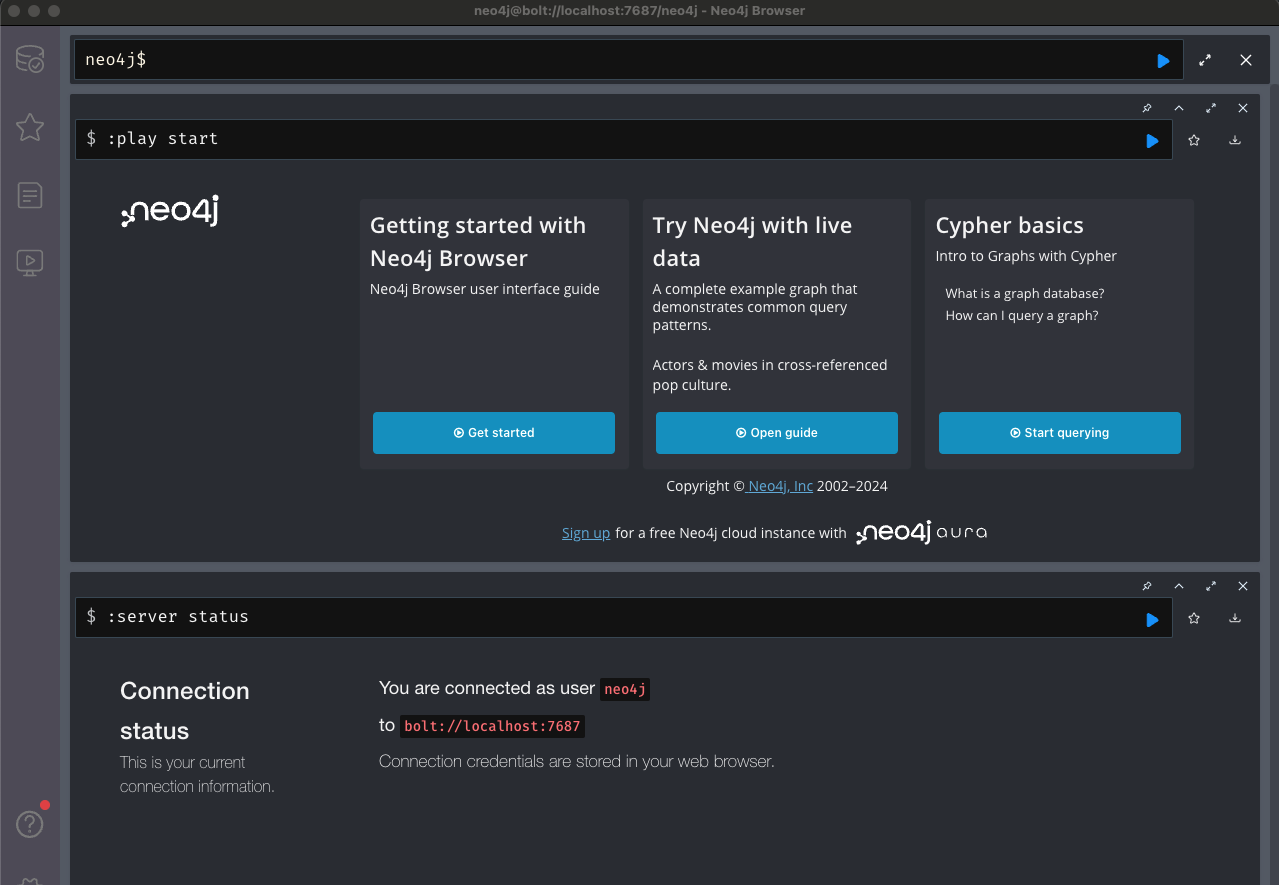Viewport: 1279px width, 885px height.
Task: Expand the main editor to fullscreen
Action: pos(1205,60)
